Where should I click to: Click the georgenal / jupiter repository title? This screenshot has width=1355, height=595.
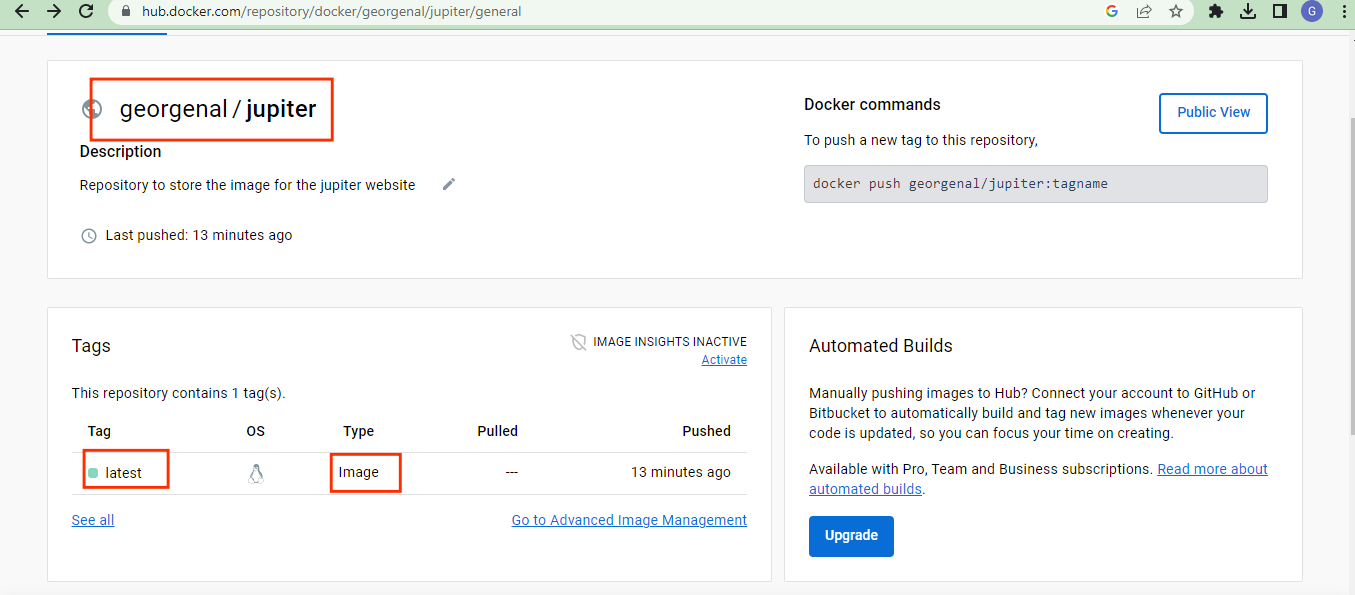point(218,109)
